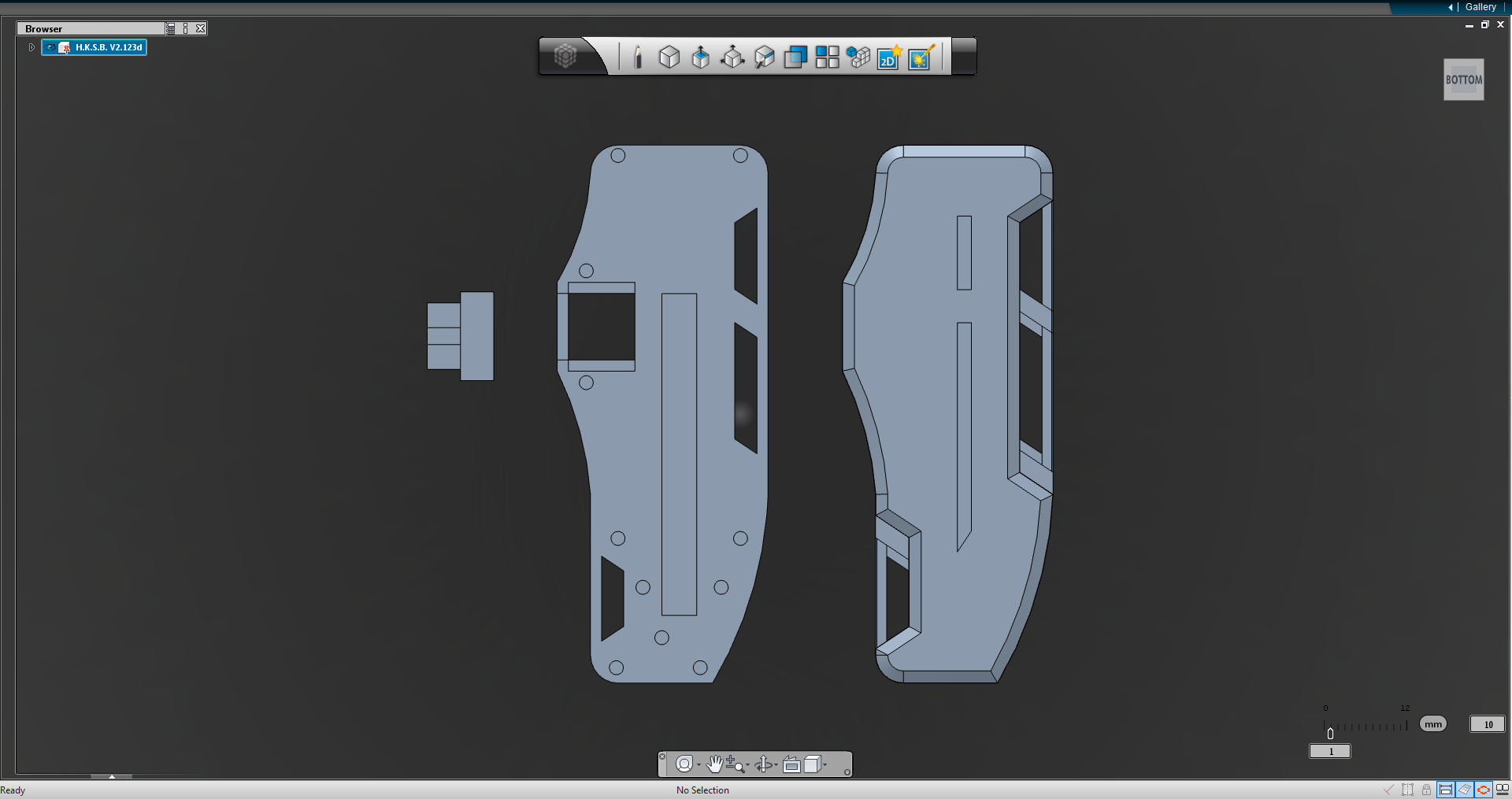
Task: Select the Orbit tool
Action: [763, 764]
